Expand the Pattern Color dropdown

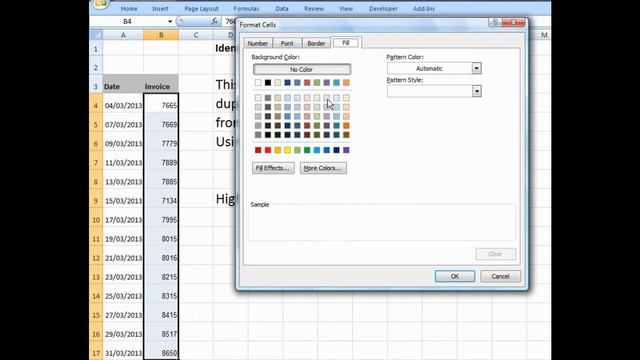click(476, 68)
